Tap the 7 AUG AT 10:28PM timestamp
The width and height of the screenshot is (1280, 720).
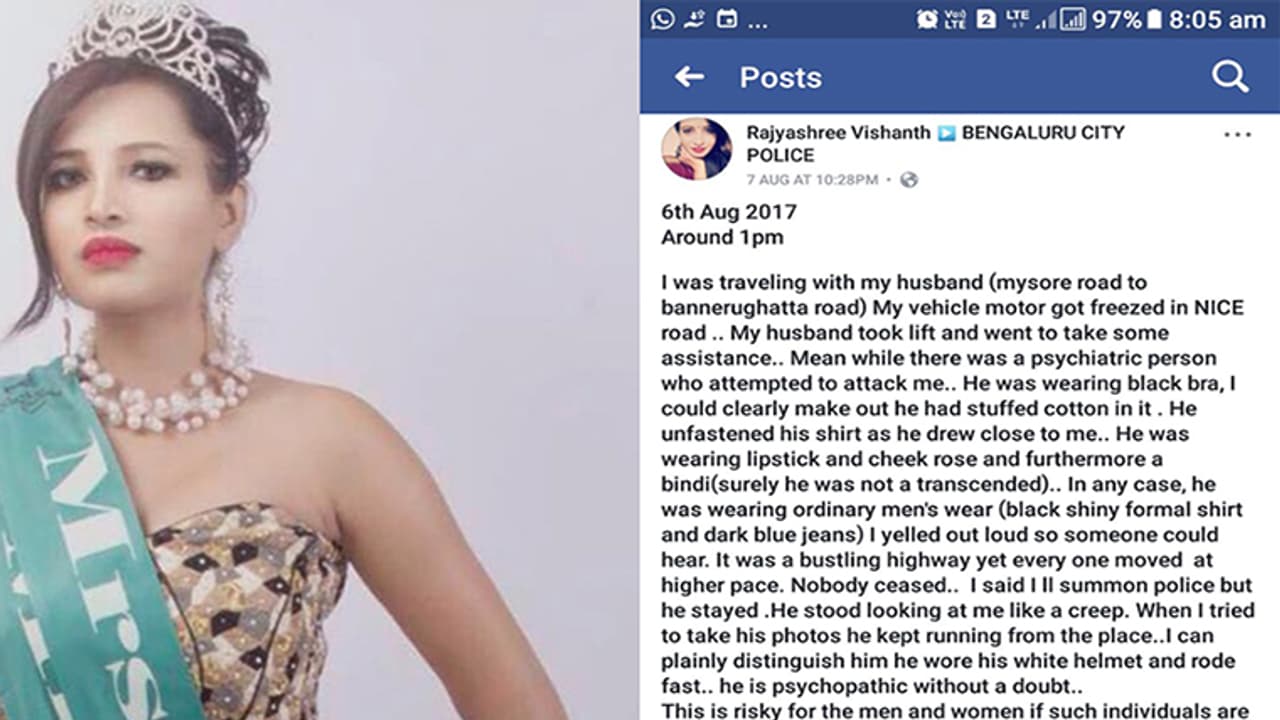(x=812, y=180)
